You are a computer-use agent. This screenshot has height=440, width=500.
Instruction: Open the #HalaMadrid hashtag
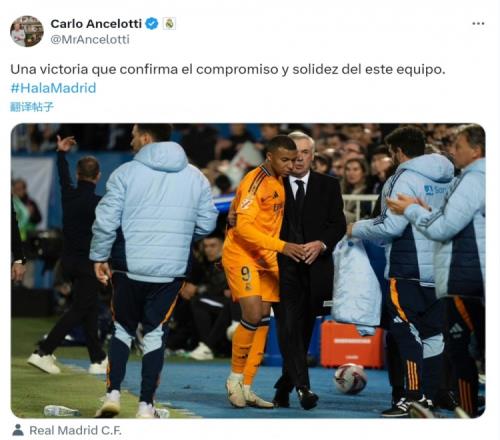pos(53,88)
